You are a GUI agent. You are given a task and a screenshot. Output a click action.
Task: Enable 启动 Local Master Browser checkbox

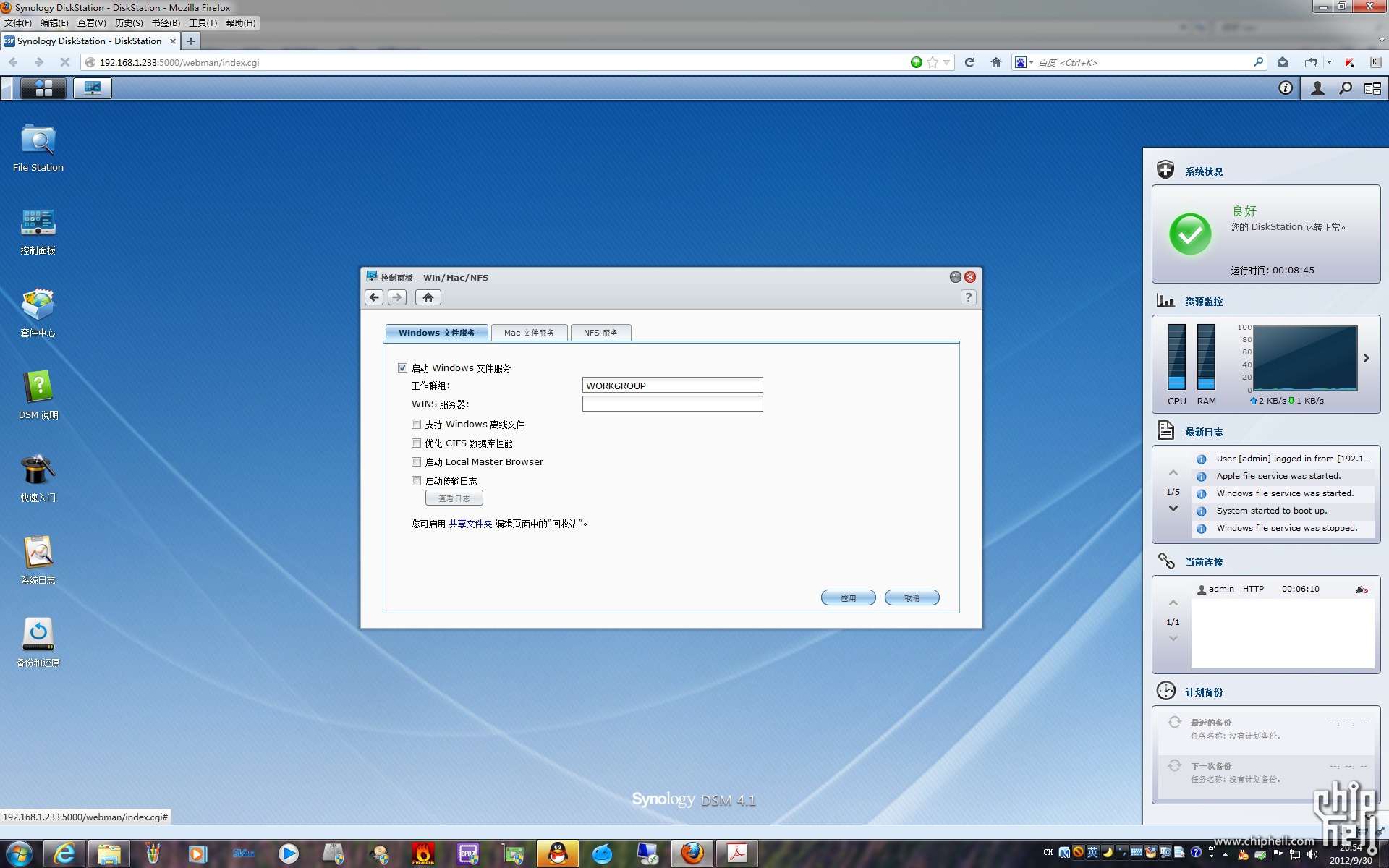417,462
